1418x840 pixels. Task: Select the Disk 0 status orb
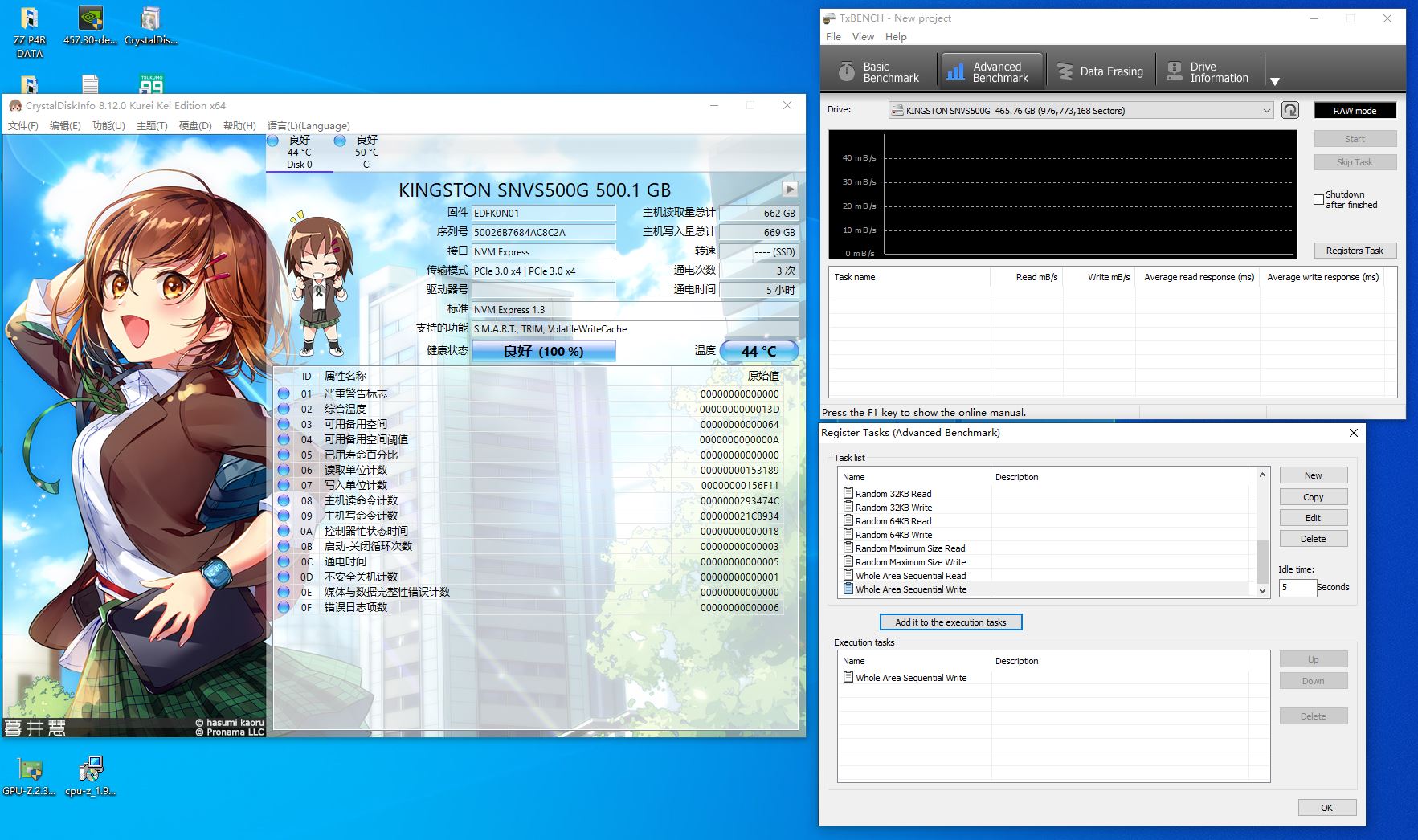click(273, 141)
